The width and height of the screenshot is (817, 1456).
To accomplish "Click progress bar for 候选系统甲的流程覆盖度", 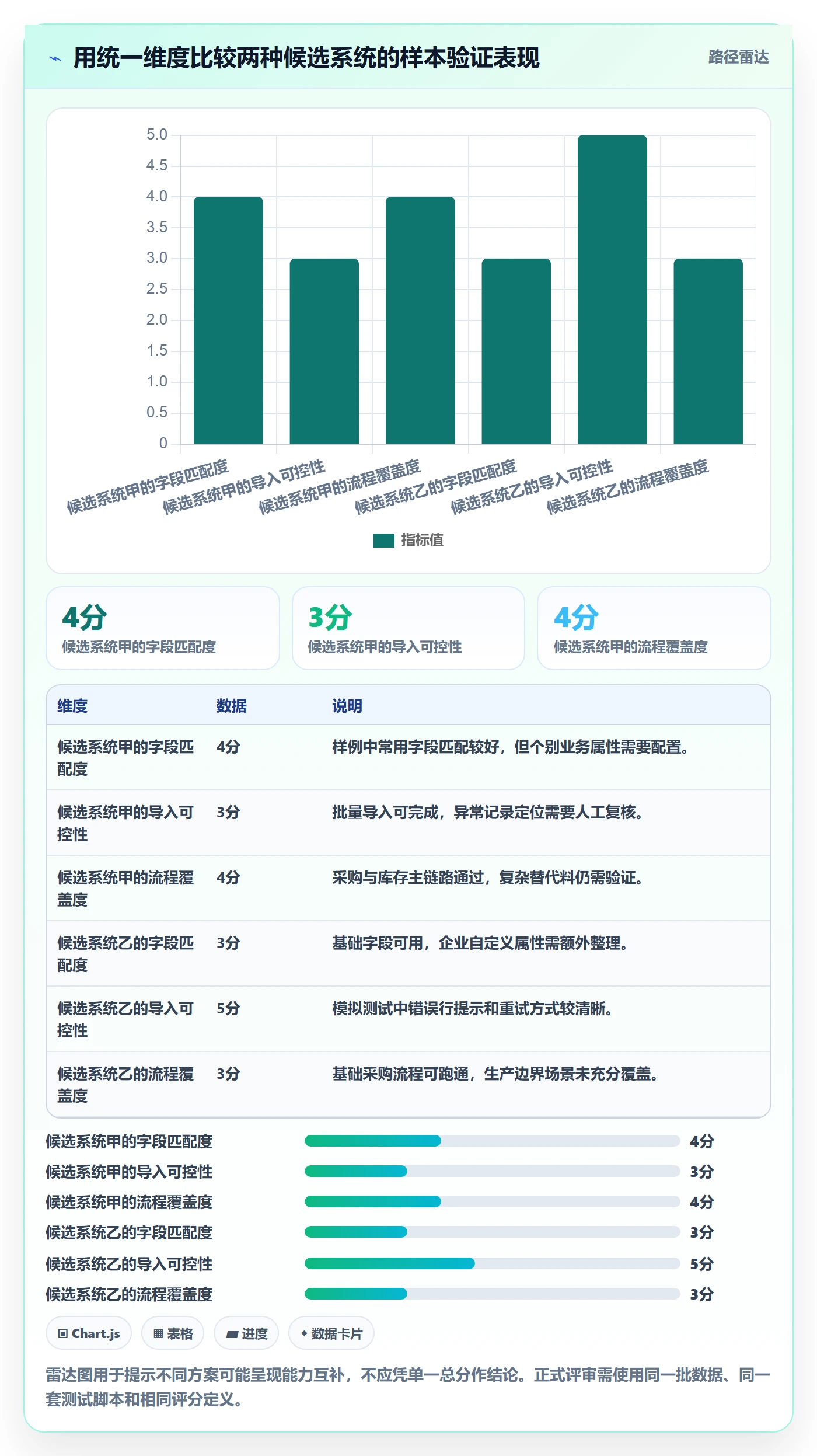I will pyautogui.click(x=492, y=1201).
